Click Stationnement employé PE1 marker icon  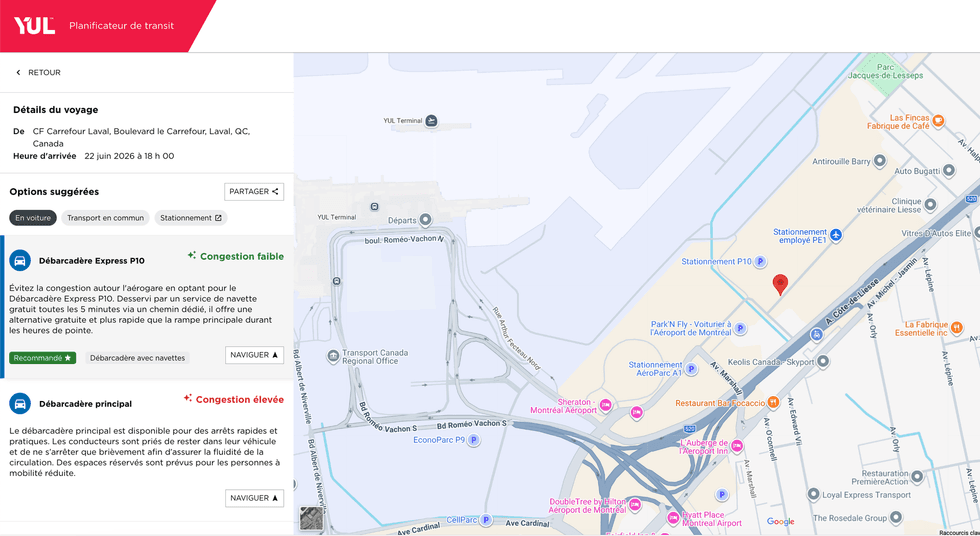point(836,236)
